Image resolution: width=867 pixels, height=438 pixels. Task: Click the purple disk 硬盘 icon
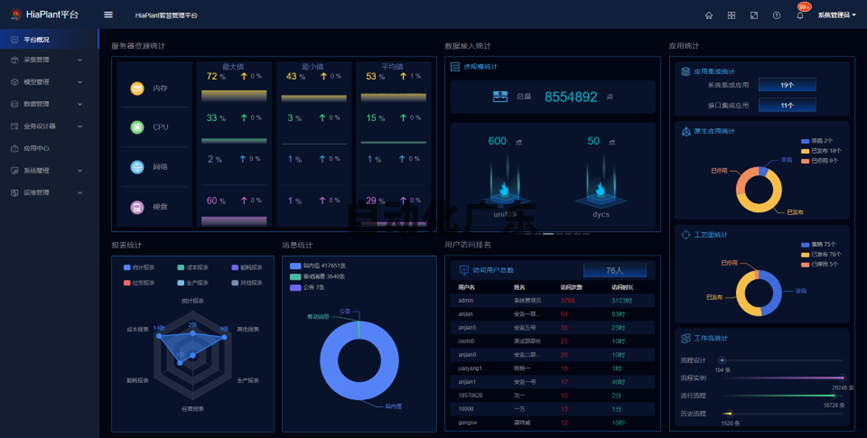pyautogui.click(x=137, y=207)
